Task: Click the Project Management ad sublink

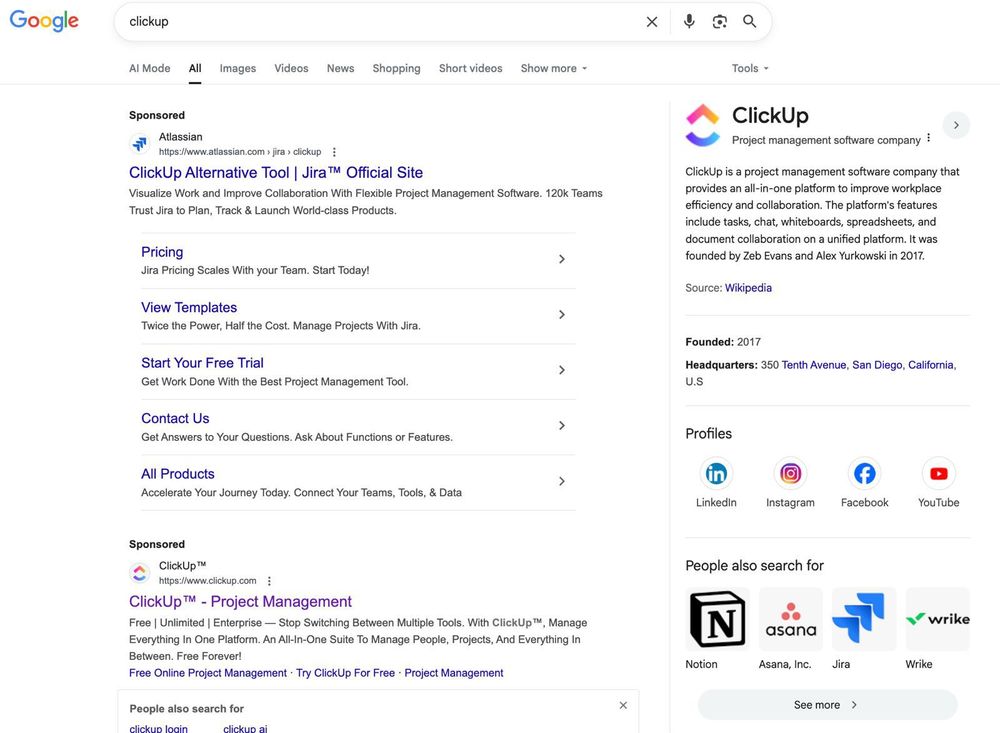Action: [x=454, y=673]
